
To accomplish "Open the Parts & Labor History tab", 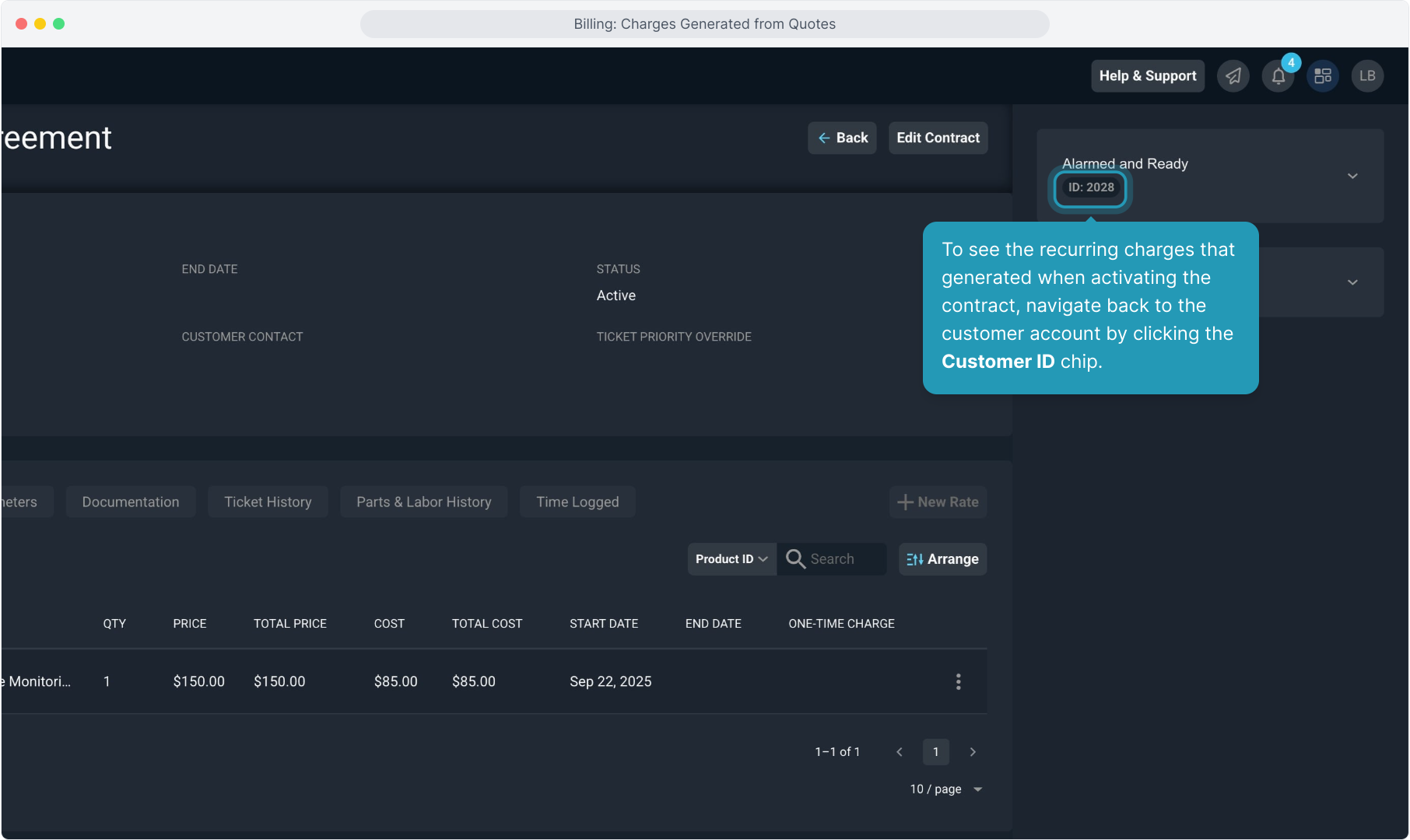I will coord(423,502).
